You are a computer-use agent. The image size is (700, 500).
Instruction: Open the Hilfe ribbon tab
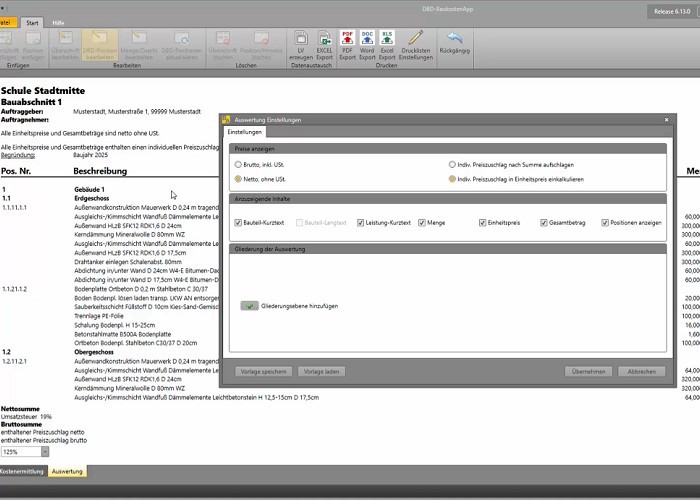coord(58,23)
